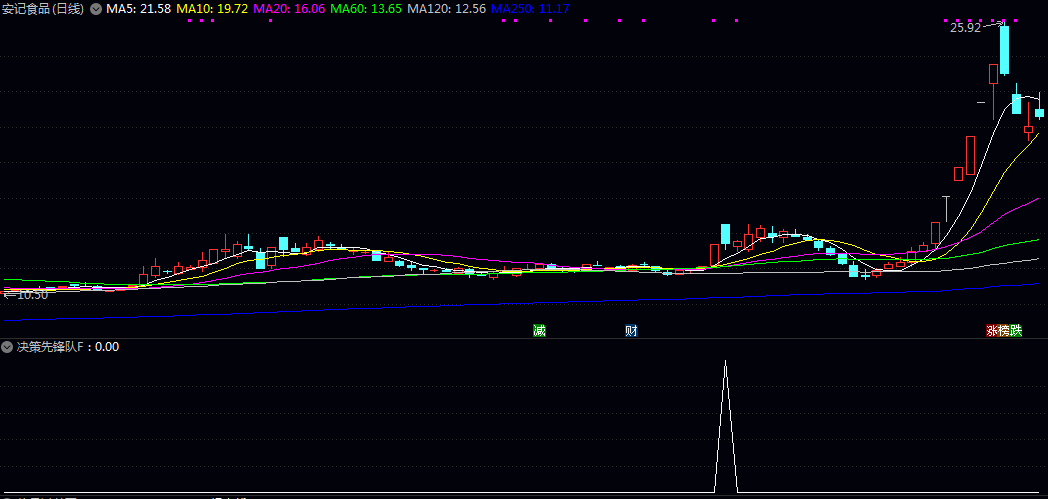This screenshot has height=499, width=1048.
Task: Click the blue 财 event marker
Action: click(x=631, y=331)
